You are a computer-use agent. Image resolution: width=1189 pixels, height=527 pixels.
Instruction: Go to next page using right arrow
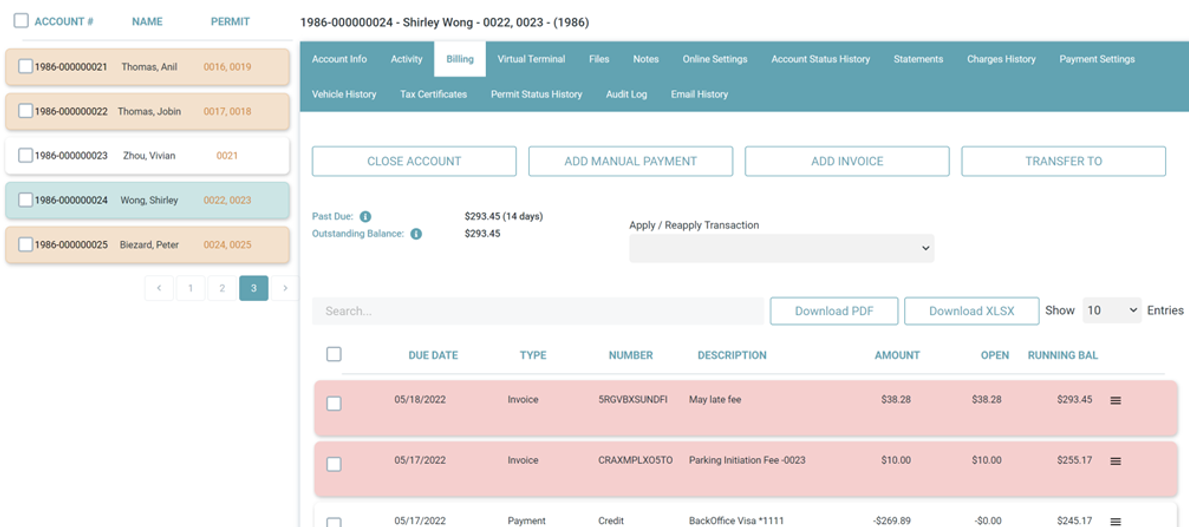coord(285,288)
